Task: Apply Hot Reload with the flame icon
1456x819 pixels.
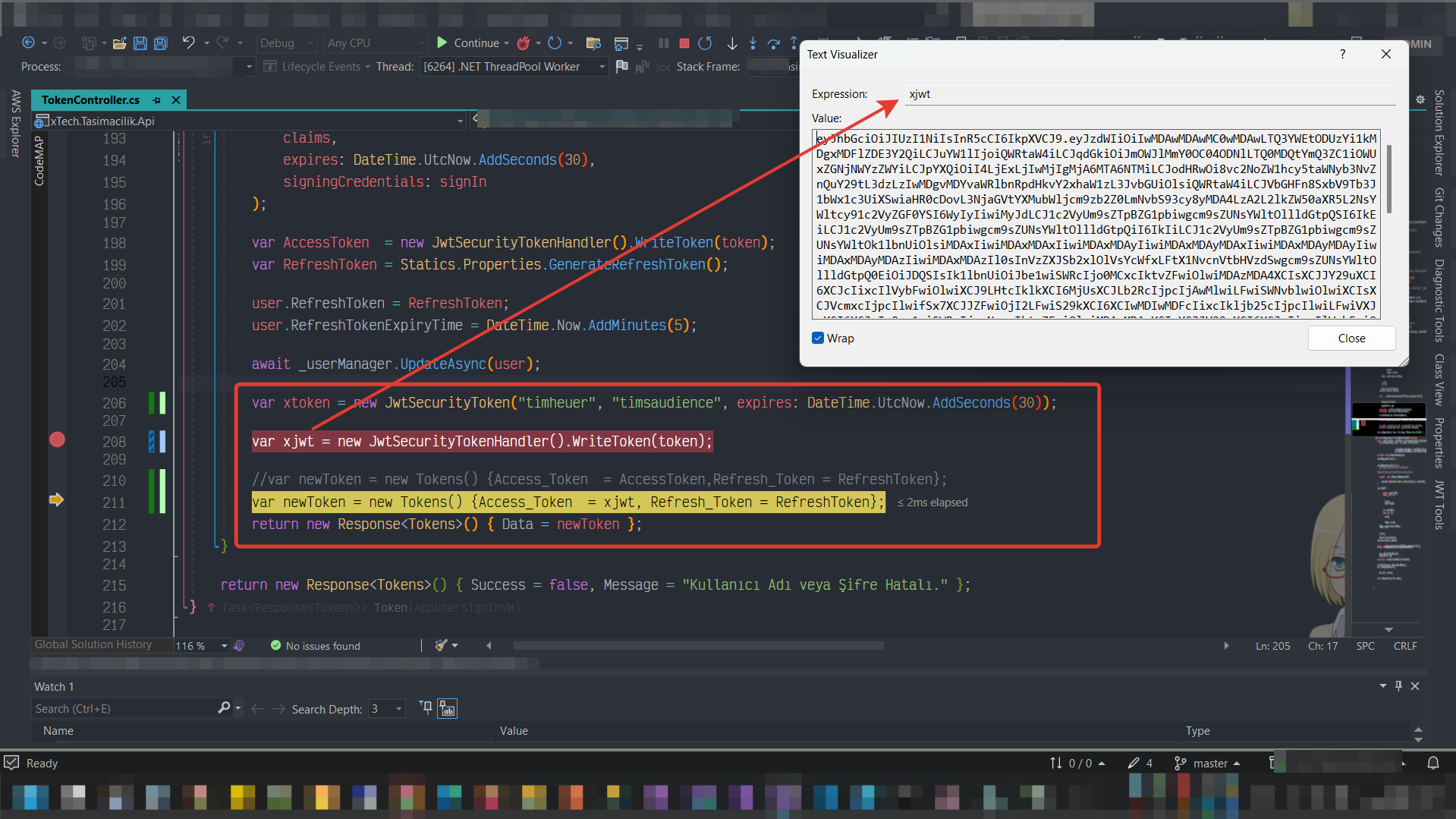Action: (524, 43)
